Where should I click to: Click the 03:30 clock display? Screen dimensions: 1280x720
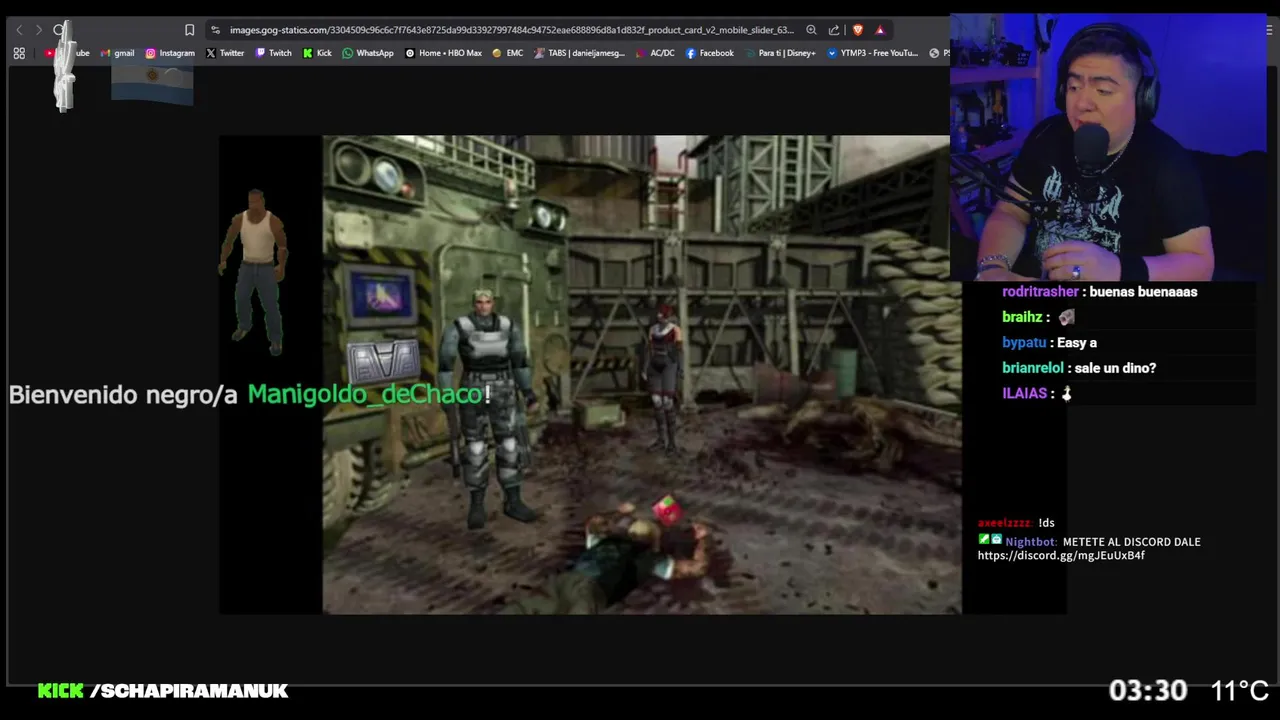(x=1147, y=691)
